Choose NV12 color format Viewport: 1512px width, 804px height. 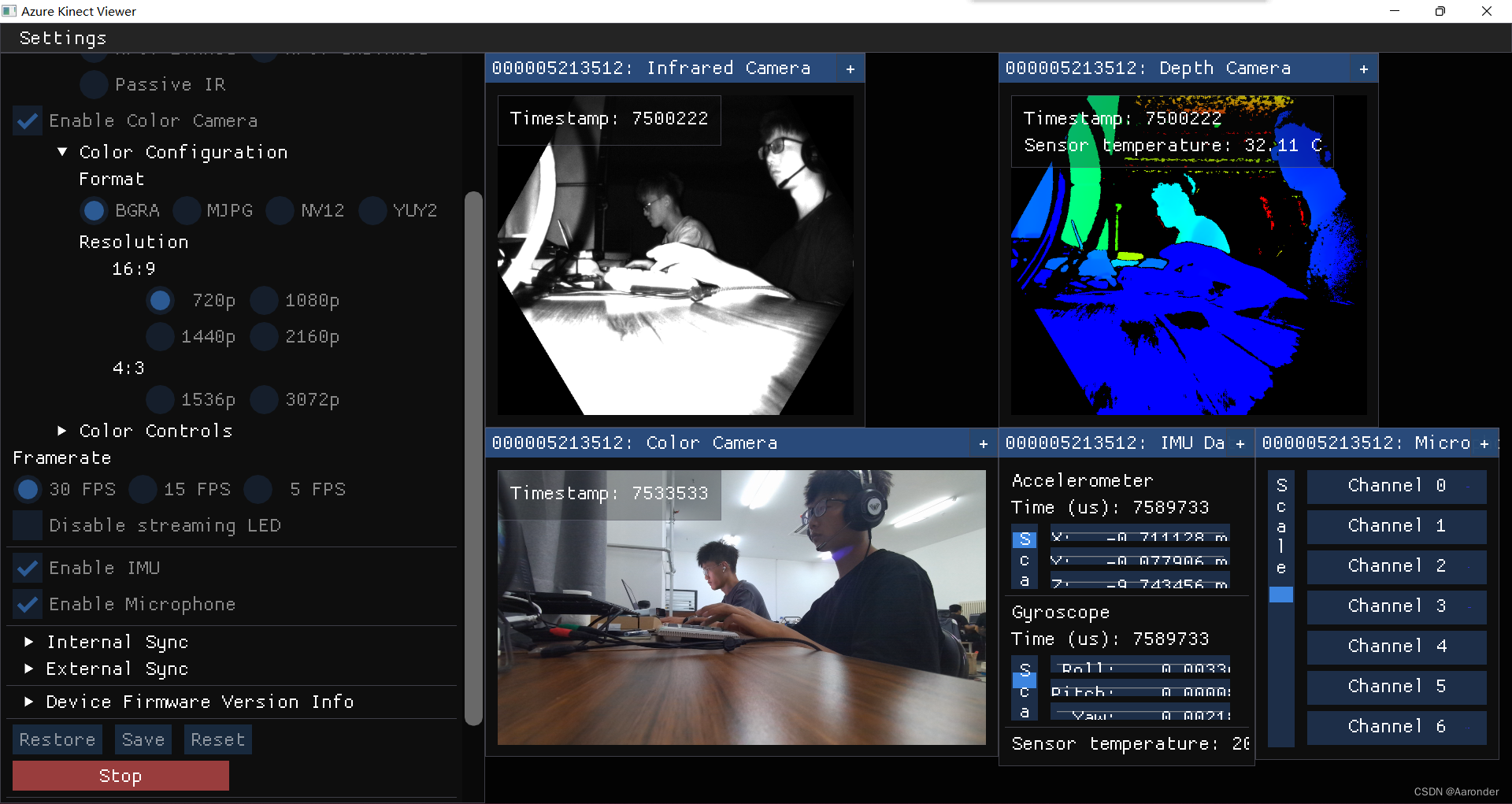click(280, 211)
